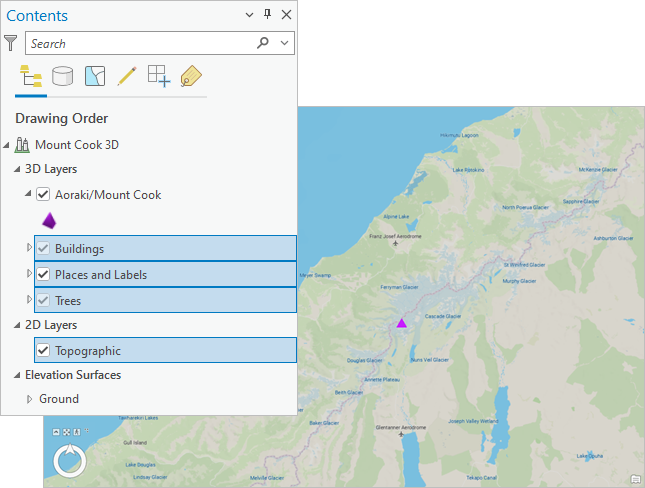Toggle Places and Labels layer visibility

pos(43,274)
